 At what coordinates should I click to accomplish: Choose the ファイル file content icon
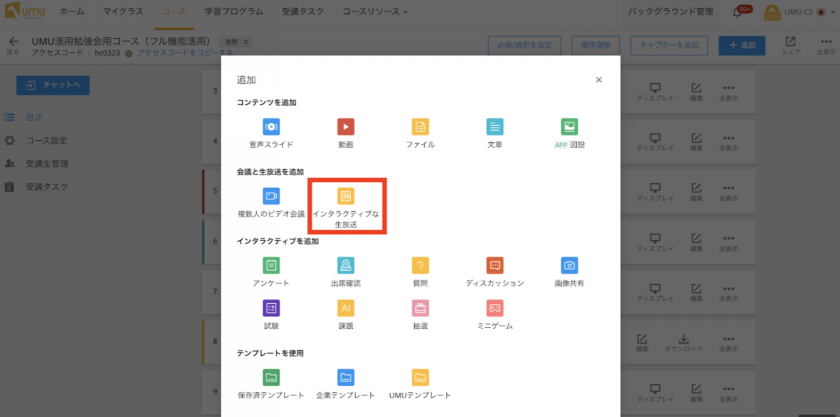point(420,126)
